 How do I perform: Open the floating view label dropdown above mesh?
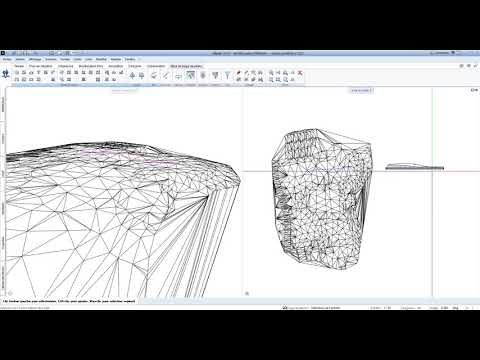362,90
